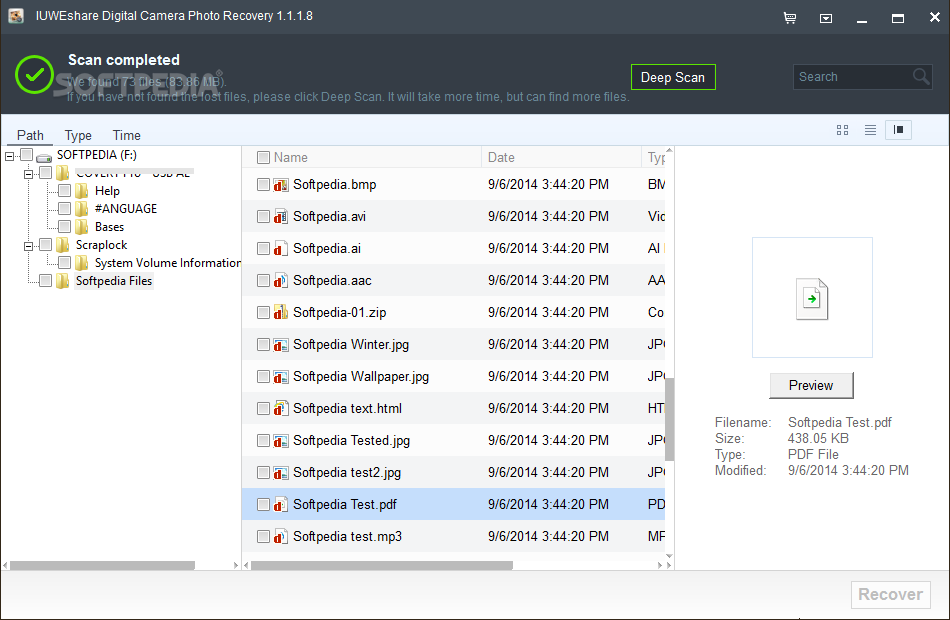This screenshot has width=950, height=620.
Task: Click the Softpedia Files folder icon
Action: [x=62, y=281]
